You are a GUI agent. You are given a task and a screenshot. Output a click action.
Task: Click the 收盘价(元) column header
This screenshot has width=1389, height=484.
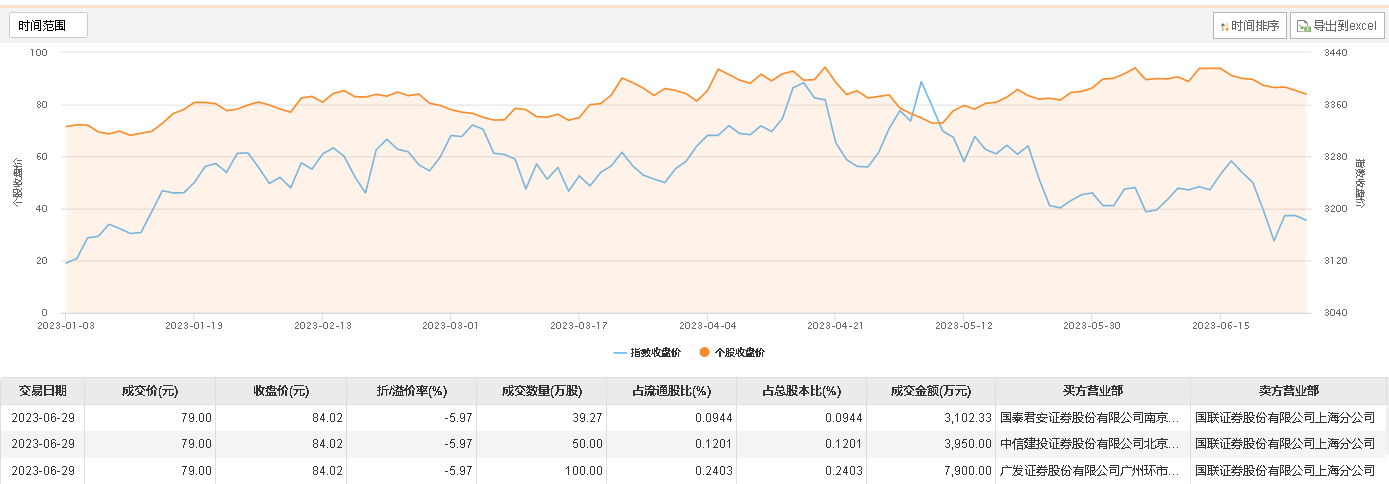[x=280, y=391]
